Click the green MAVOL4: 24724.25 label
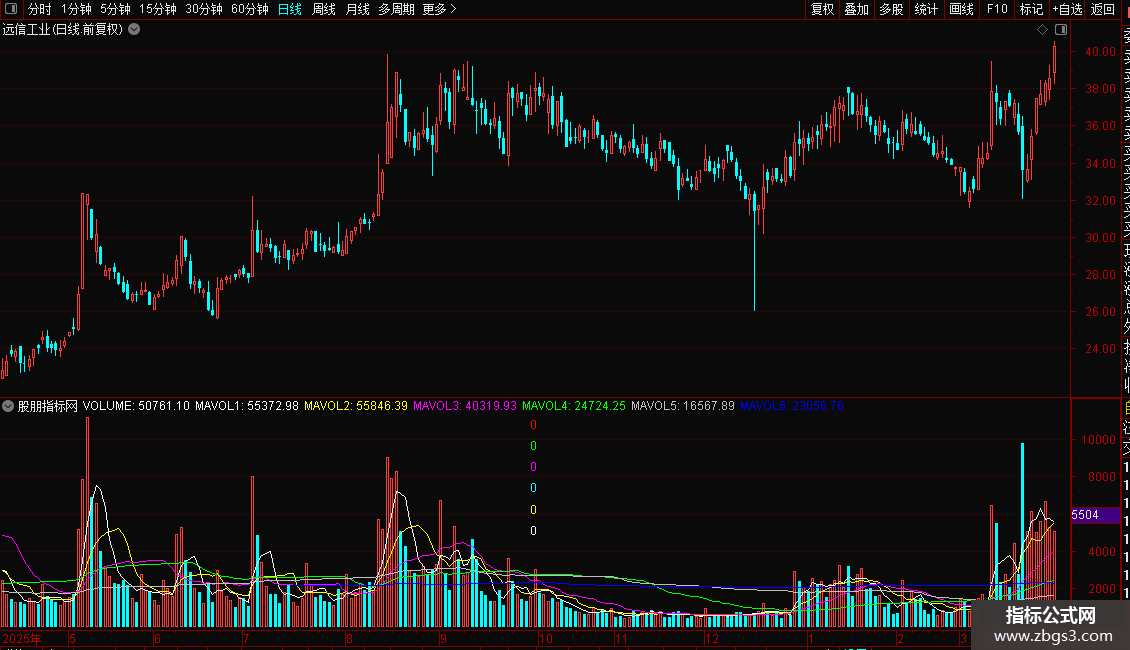The width and height of the screenshot is (1130, 650). pyautogui.click(x=574, y=406)
